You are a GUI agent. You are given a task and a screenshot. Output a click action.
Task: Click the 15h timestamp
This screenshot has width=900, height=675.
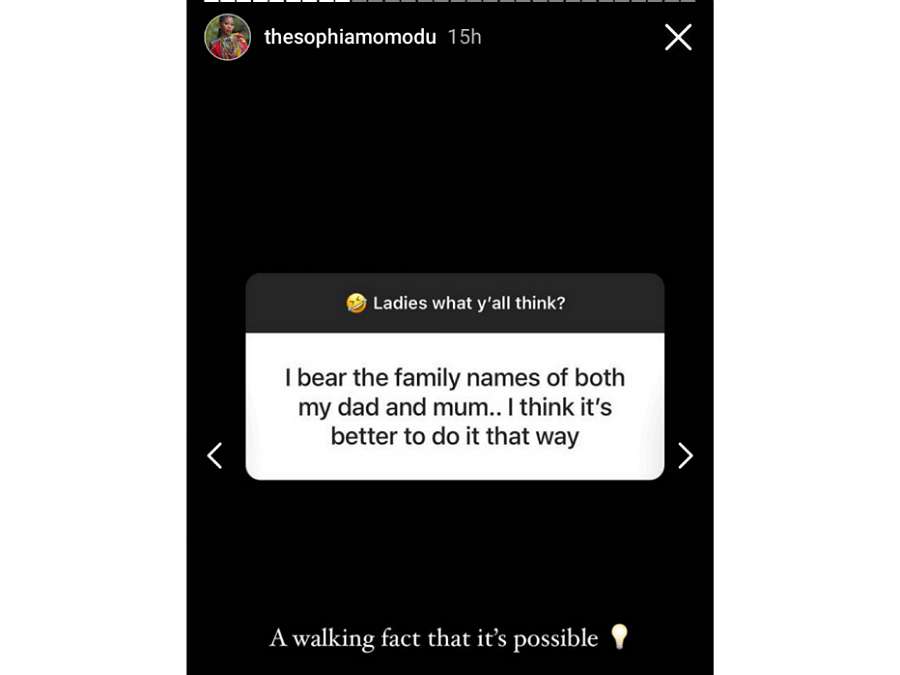(x=464, y=37)
